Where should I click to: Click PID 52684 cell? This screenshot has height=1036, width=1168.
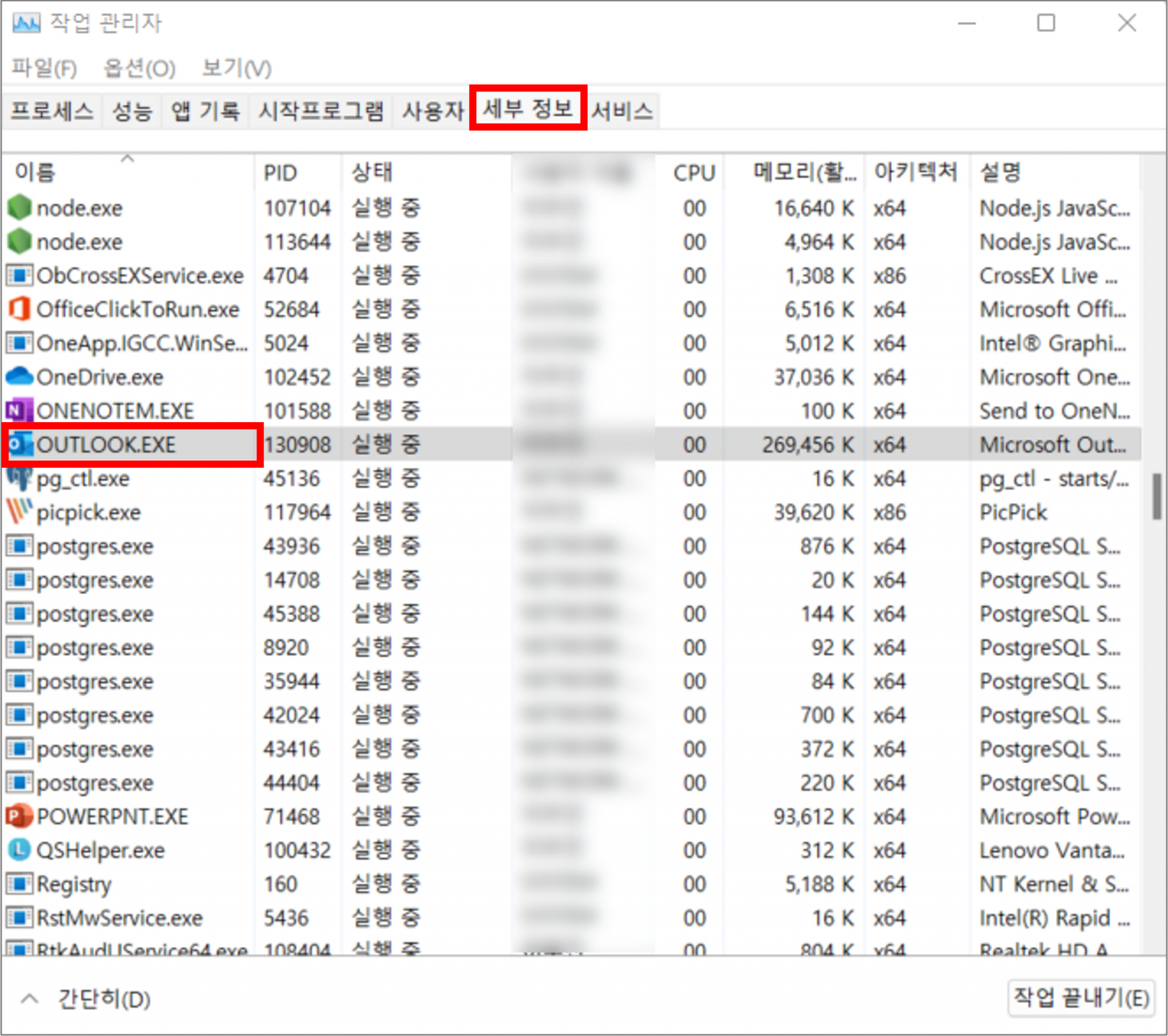pyautogui.click(x=291, y=310)
